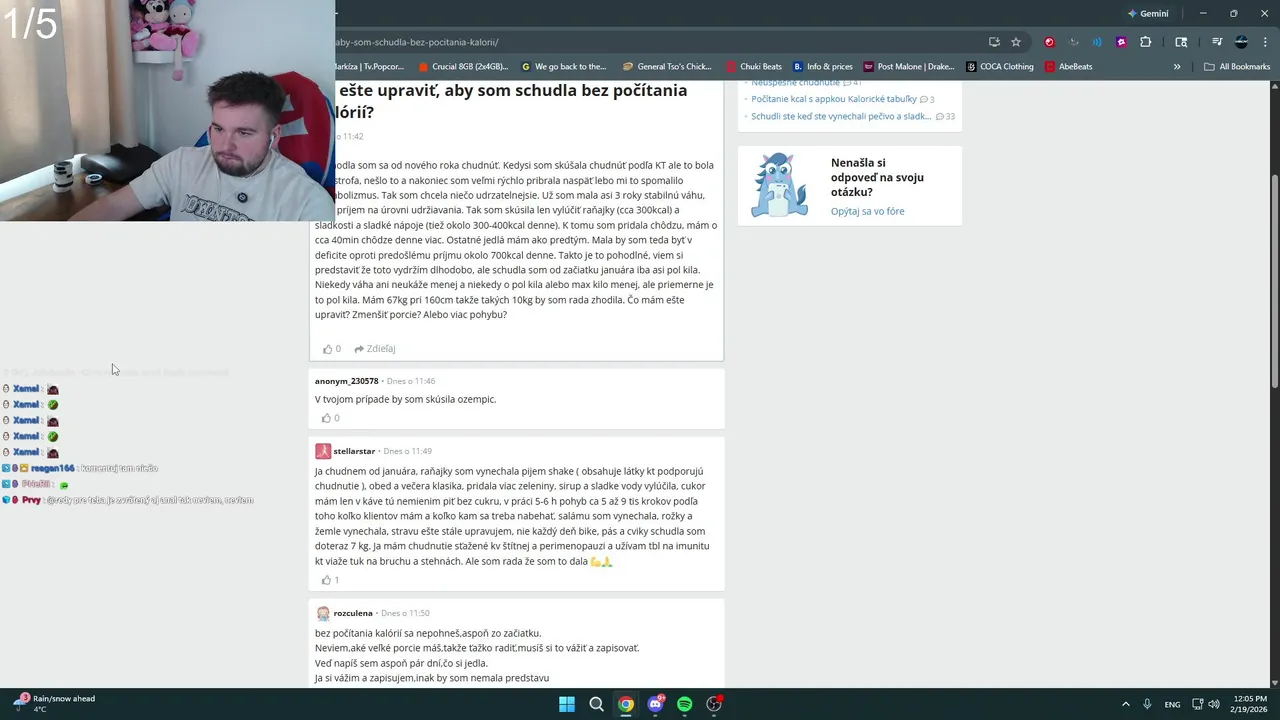
Task: Click the Prvy chat username
Action: pos(31,500)
